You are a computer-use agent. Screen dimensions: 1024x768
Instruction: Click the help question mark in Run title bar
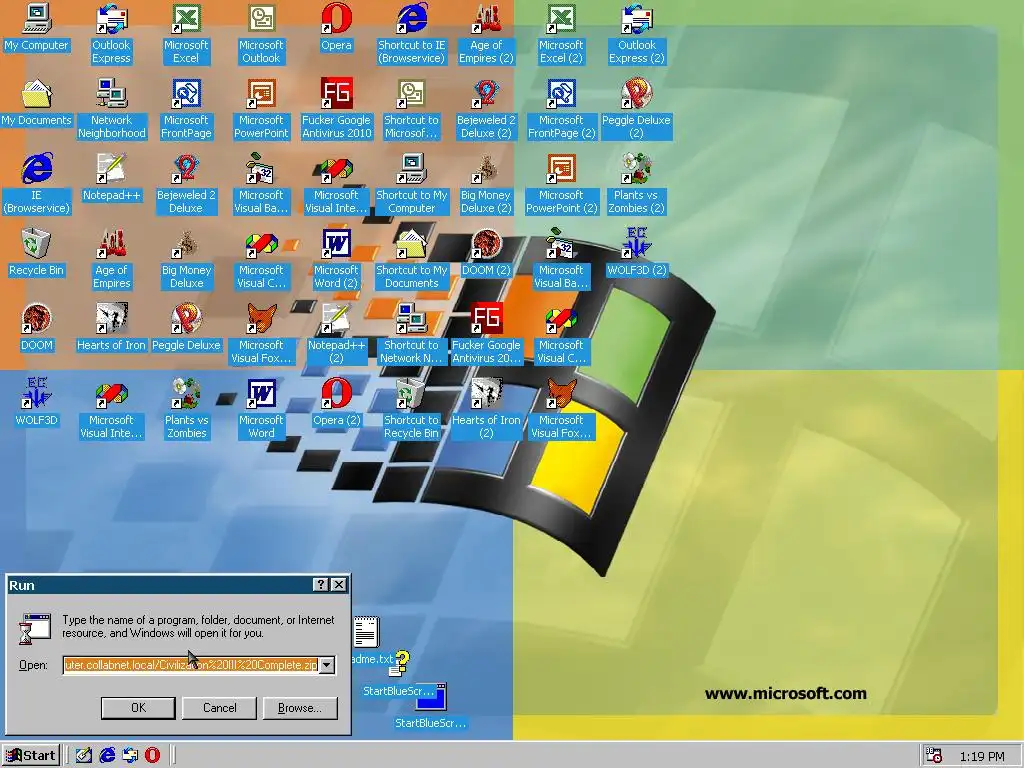tap(321, 584)
